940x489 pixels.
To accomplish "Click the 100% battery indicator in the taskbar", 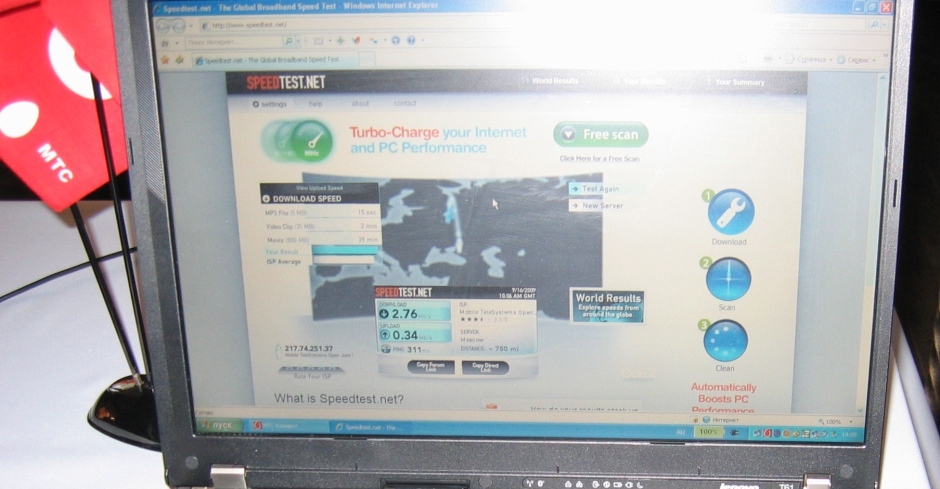I will [x=708, y=431].
